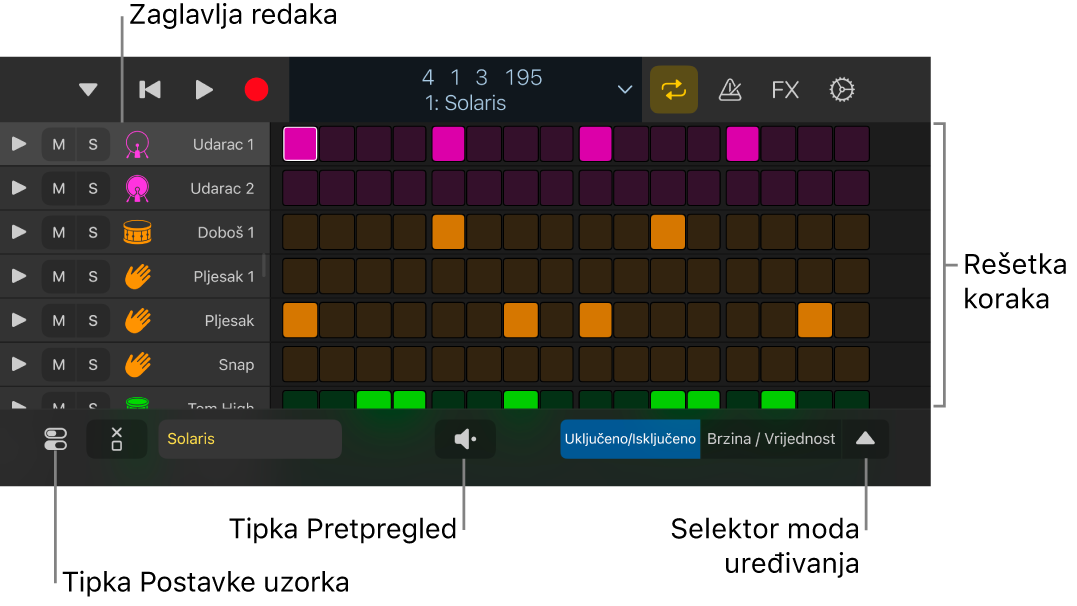Toggle the Preview speaker button
The image size is (1077, 606).
coord(465,439)
